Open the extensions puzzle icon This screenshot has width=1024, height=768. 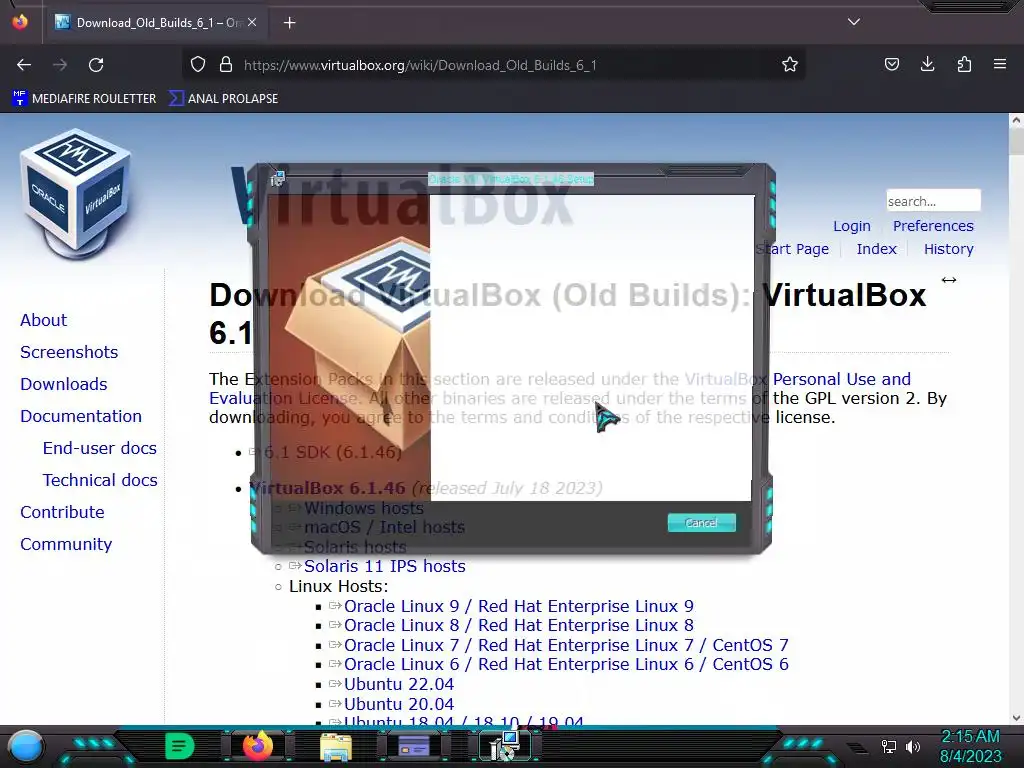[x=964, y=65]
